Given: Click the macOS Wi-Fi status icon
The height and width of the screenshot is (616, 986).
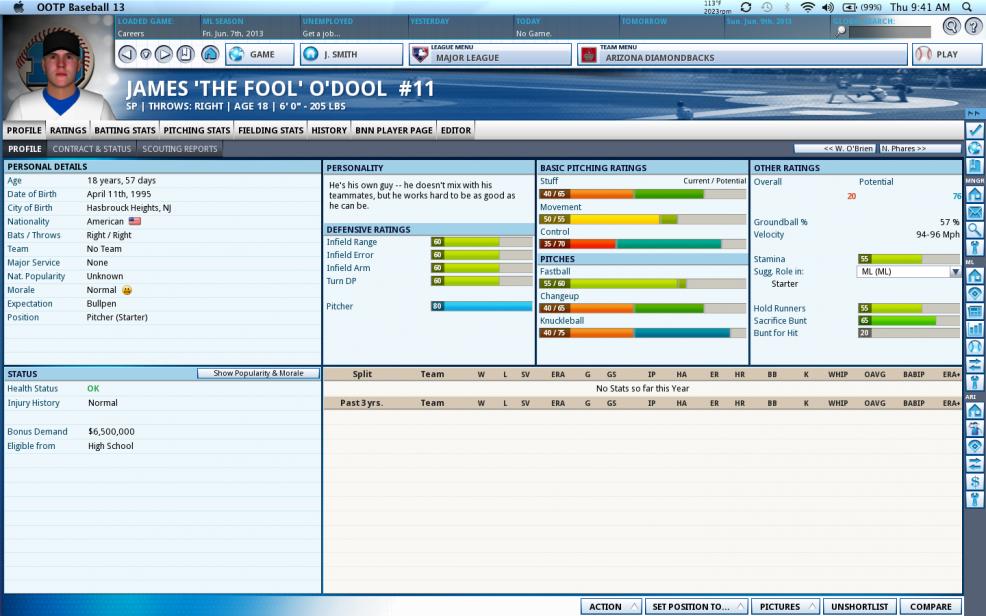Looking at the screenshot, I should click(x=807, y=7).
